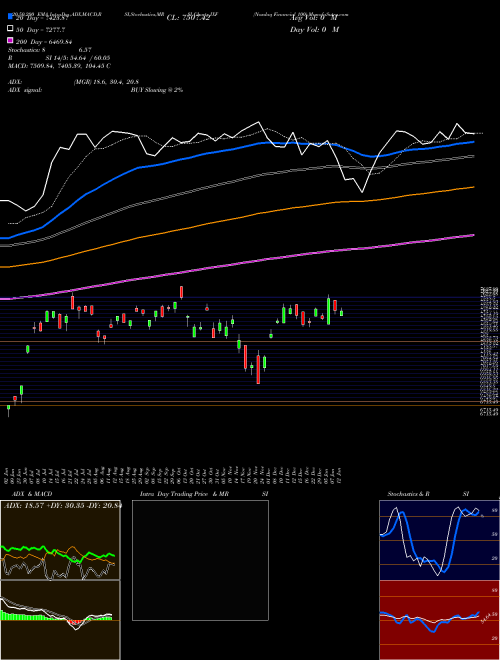Select the '50 Day - 7277.7' label

coord(41,30)
